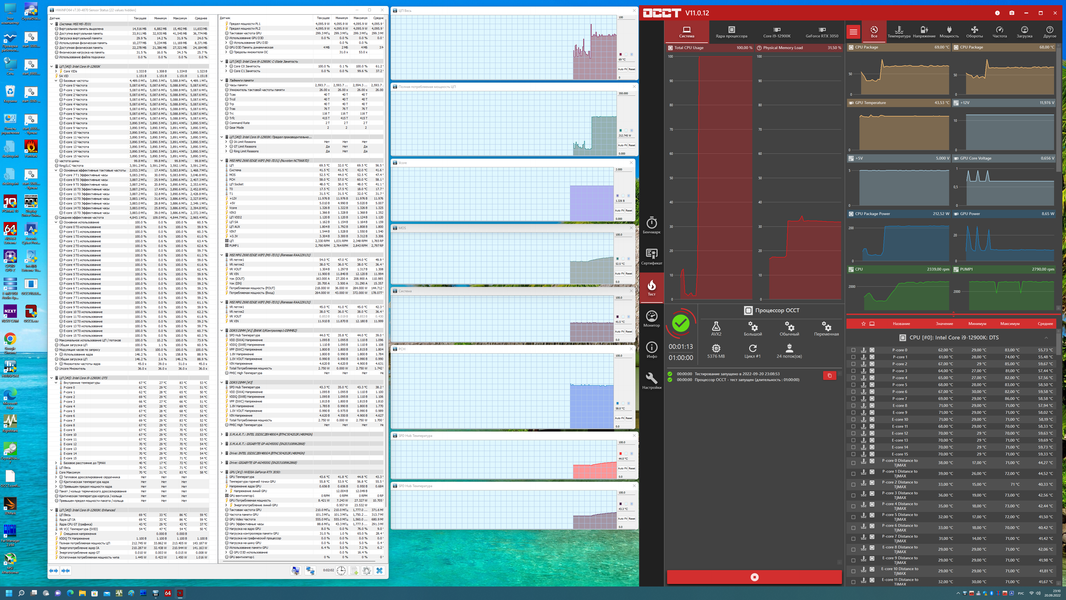Open the OCCT Monitor sidebar section

click(x=651, y=318)
